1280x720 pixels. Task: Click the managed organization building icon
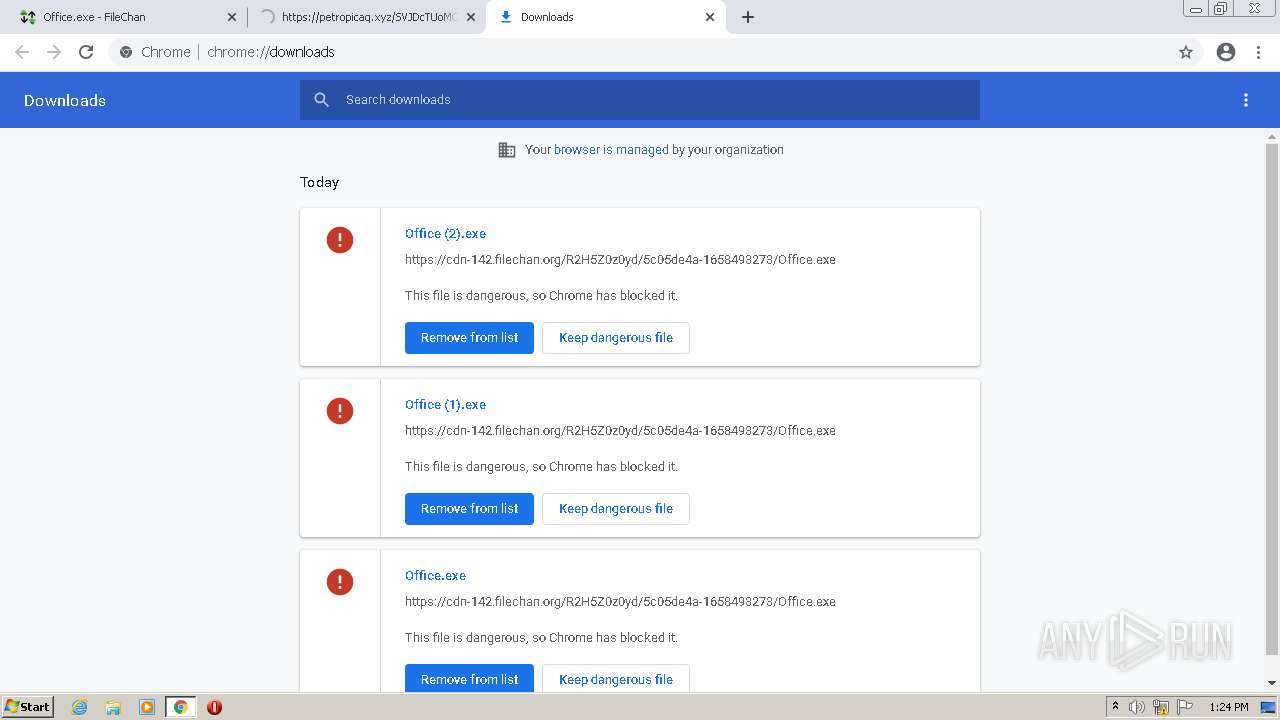point(507,150)
